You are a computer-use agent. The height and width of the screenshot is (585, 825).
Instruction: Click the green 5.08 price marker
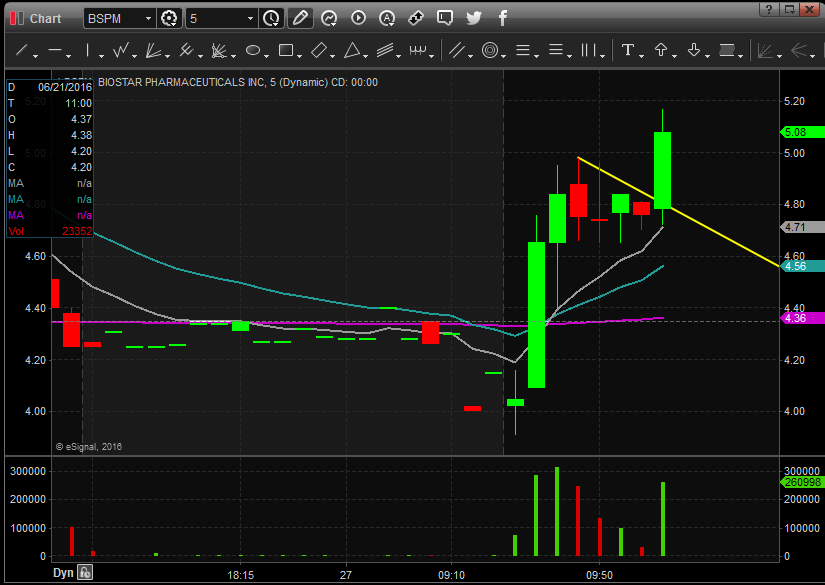point(802,132)
